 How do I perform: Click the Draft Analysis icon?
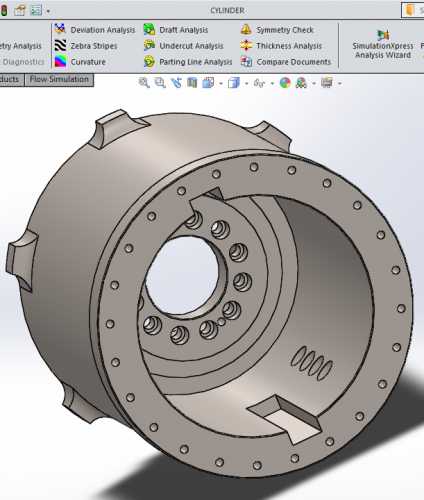click(x=149, y=29)
